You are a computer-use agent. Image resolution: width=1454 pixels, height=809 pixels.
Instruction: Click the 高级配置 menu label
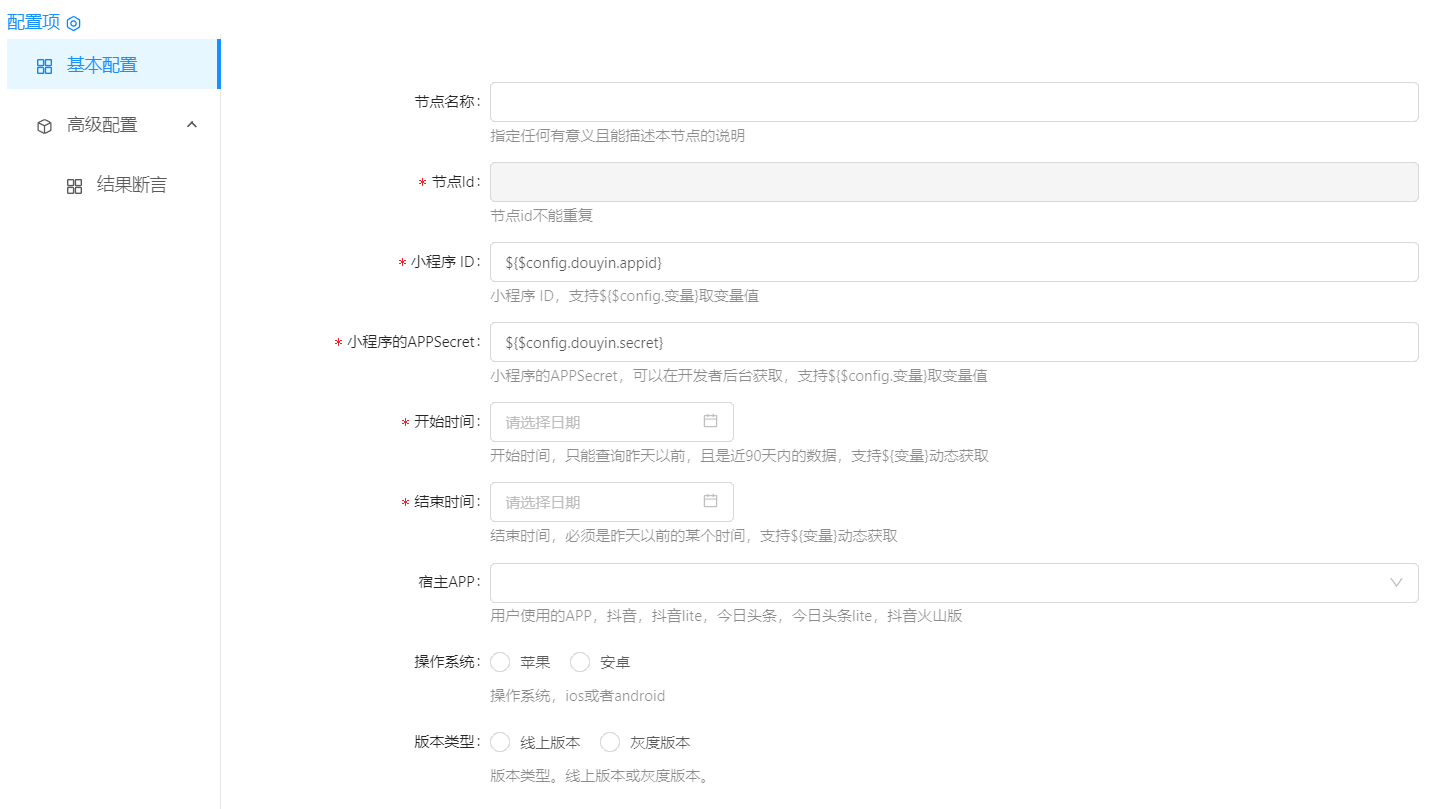[x=102, y=125]
